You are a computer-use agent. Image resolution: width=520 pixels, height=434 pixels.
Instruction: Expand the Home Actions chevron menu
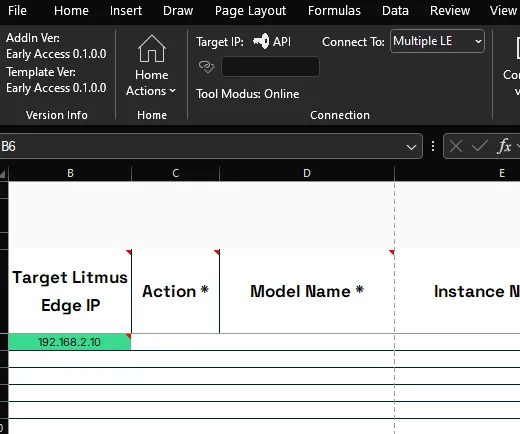tap(173, 91)
